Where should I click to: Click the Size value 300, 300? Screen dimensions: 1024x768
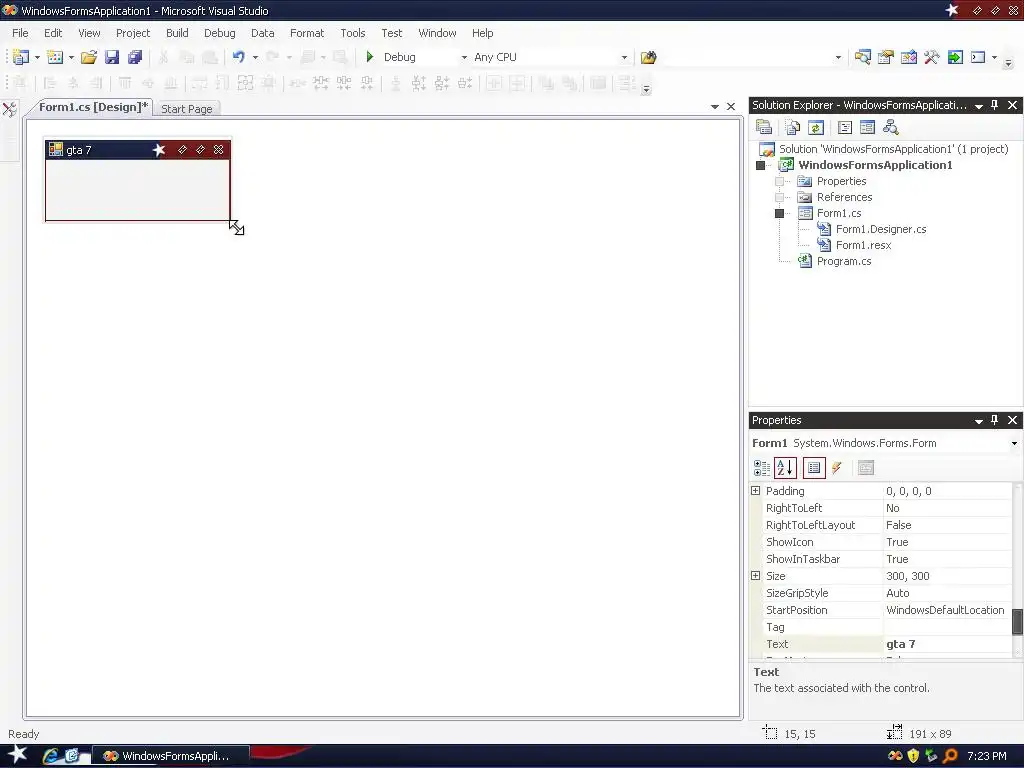pos(907,576)
